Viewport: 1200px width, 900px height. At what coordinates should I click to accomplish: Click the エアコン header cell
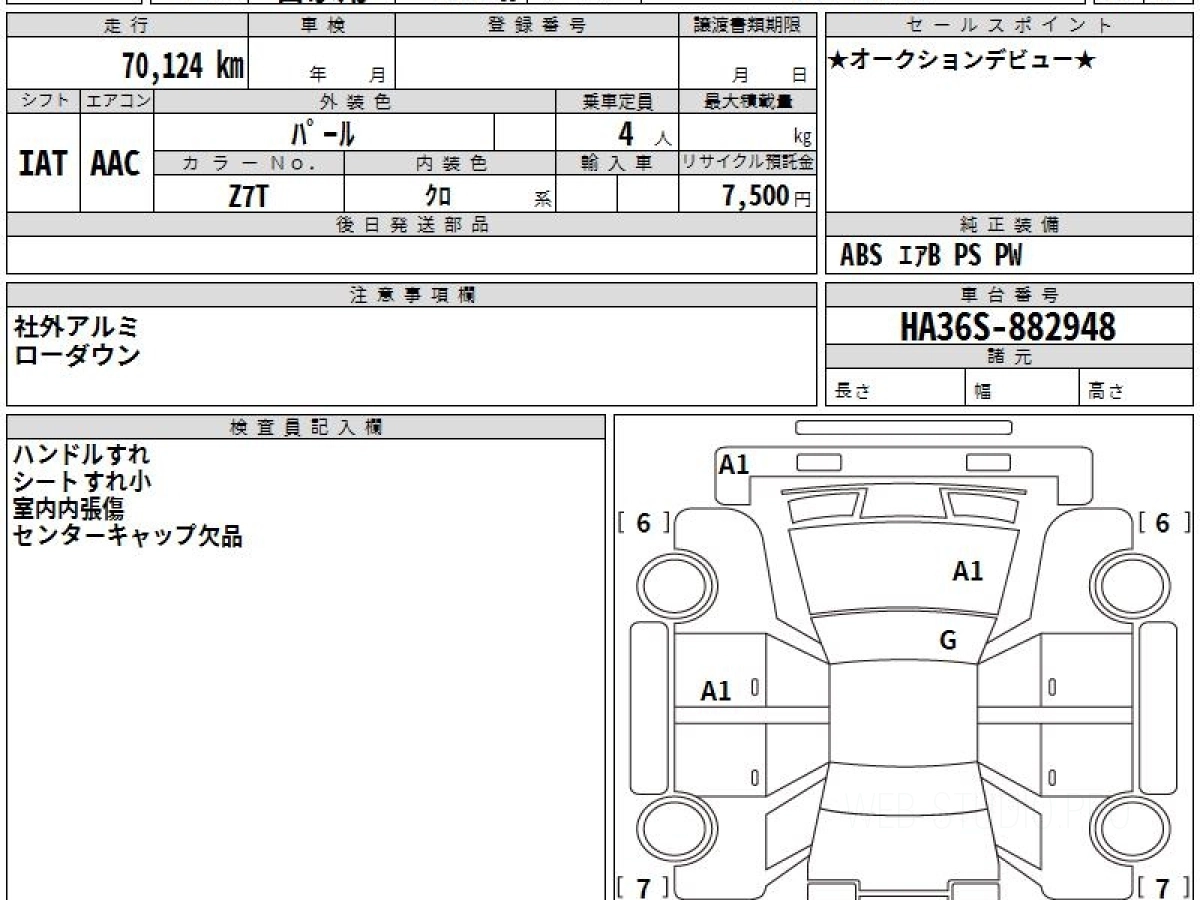(x=117, y=101)
